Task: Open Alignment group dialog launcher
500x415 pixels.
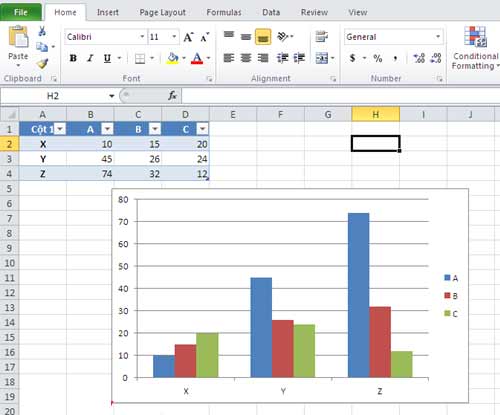Action: click(333, 79)
